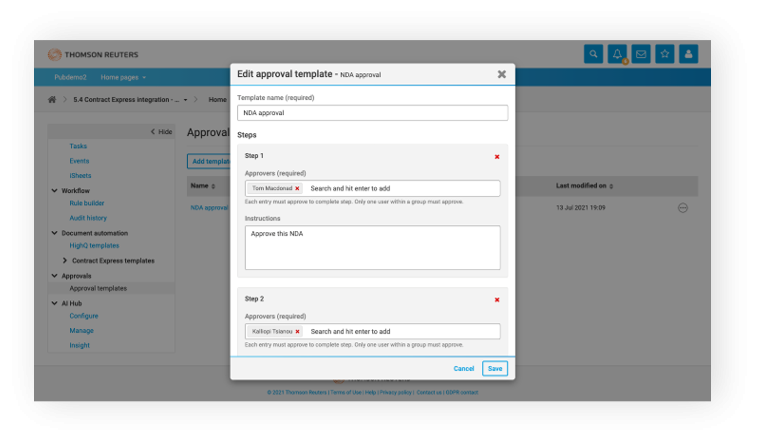The height and width of the screenshot is (442, 758).
Task: Collapse the Workflow sidebar section
Action: [x=54, y=190]
